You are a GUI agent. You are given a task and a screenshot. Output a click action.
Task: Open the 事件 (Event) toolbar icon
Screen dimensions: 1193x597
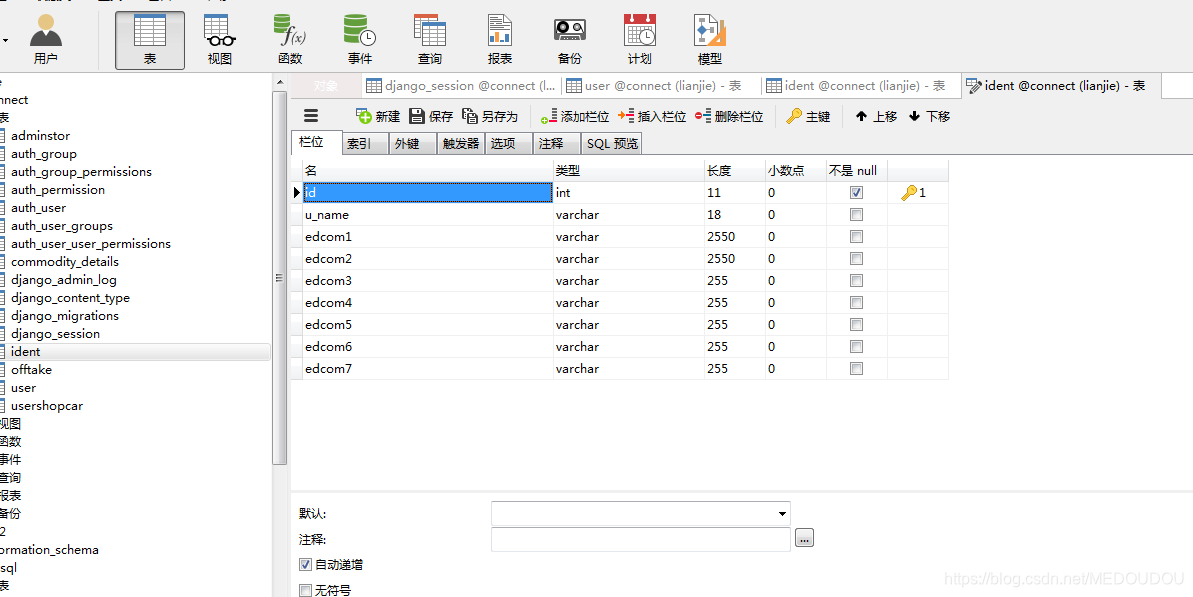click(x=360, y=38)
